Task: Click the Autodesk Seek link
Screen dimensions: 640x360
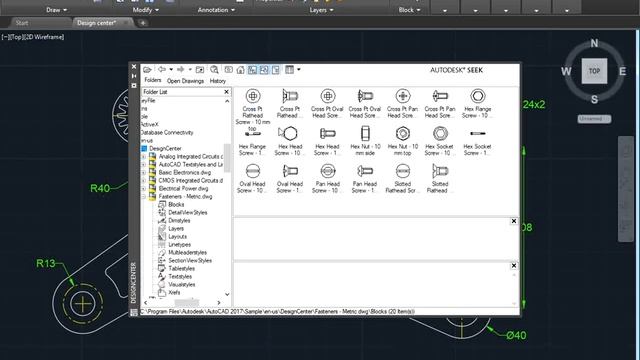Action: click(x=456, y=70)
